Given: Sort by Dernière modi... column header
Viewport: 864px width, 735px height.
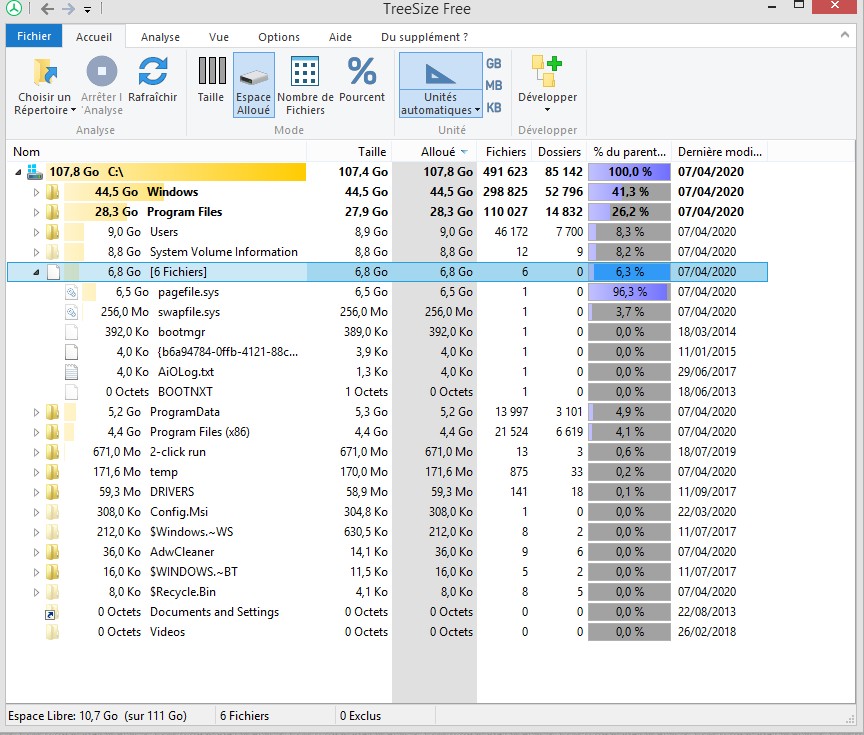Looking at the screenshot, I should (x=720, y=152).
